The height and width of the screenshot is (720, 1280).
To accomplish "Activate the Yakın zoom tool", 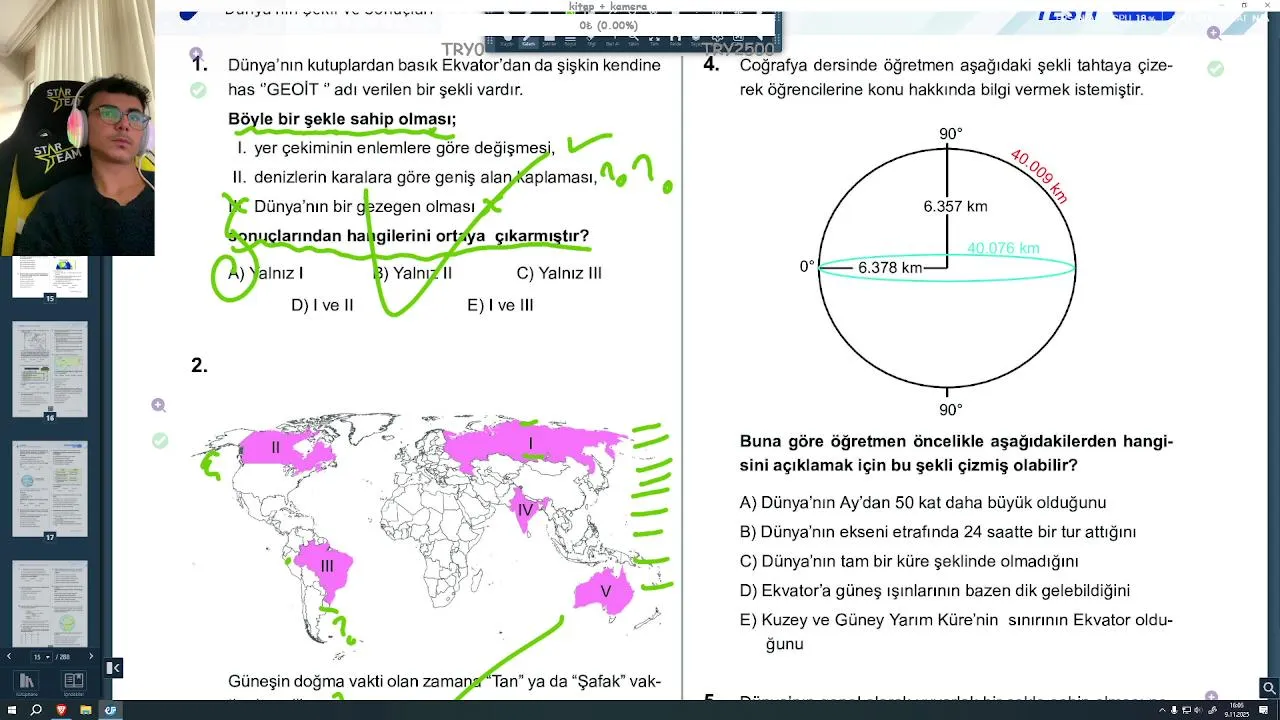I will (x=633, y=41).
